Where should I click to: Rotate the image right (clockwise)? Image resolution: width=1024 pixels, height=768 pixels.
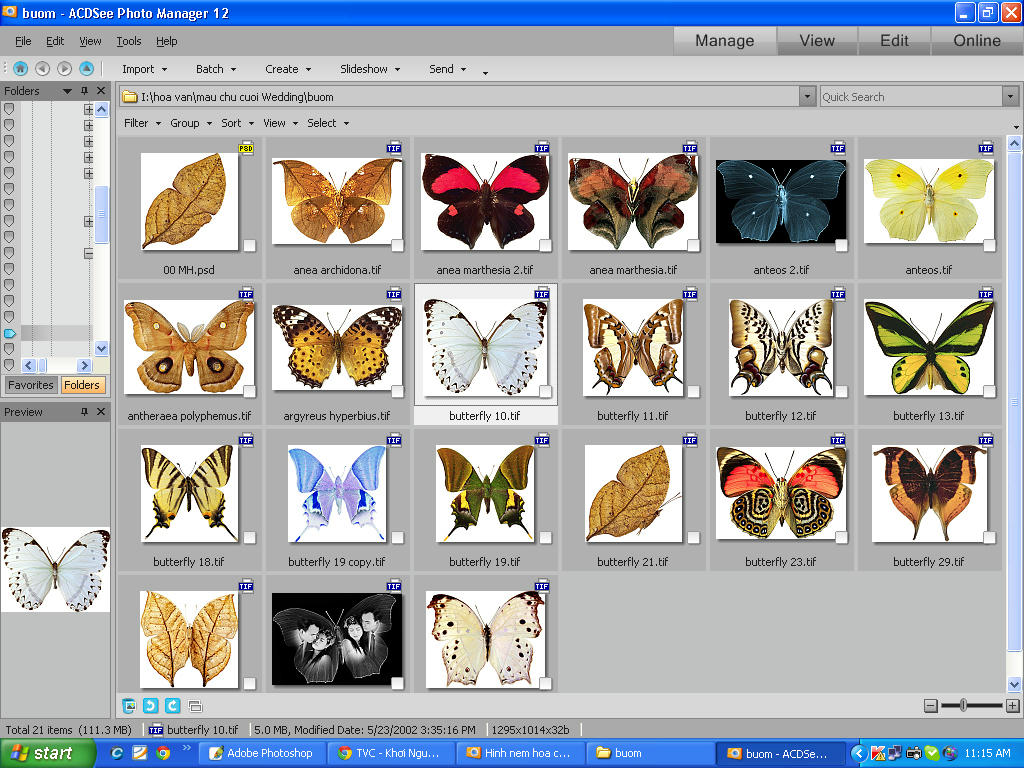point(172,705)
